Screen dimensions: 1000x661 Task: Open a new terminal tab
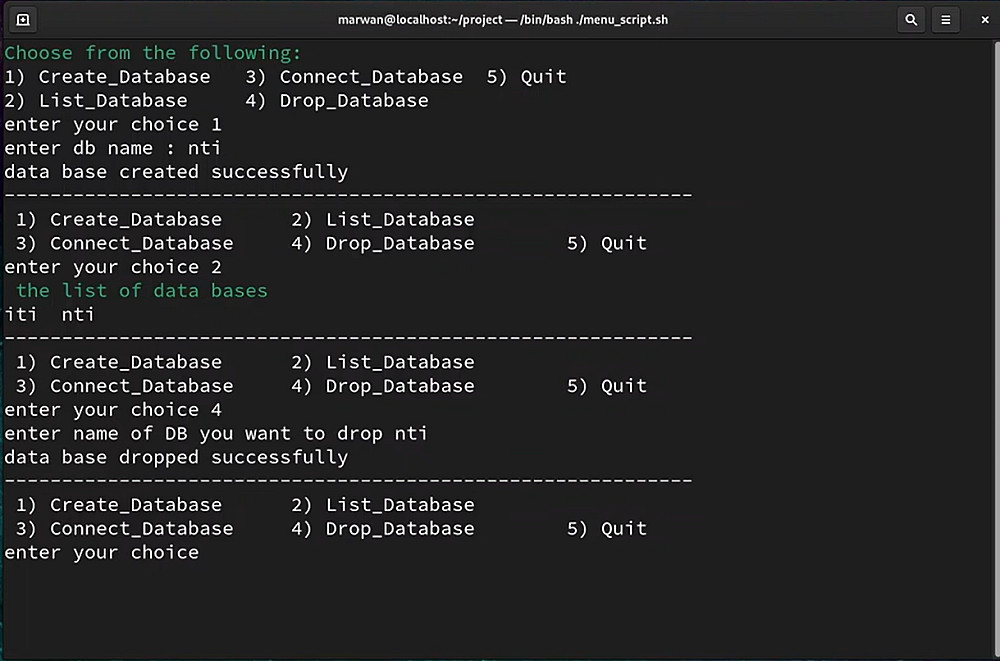[x=23, y=19]
